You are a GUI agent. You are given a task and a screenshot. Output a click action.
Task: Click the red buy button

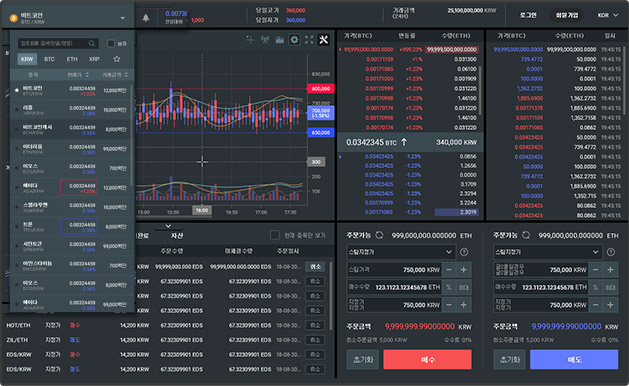pos(427,360)
